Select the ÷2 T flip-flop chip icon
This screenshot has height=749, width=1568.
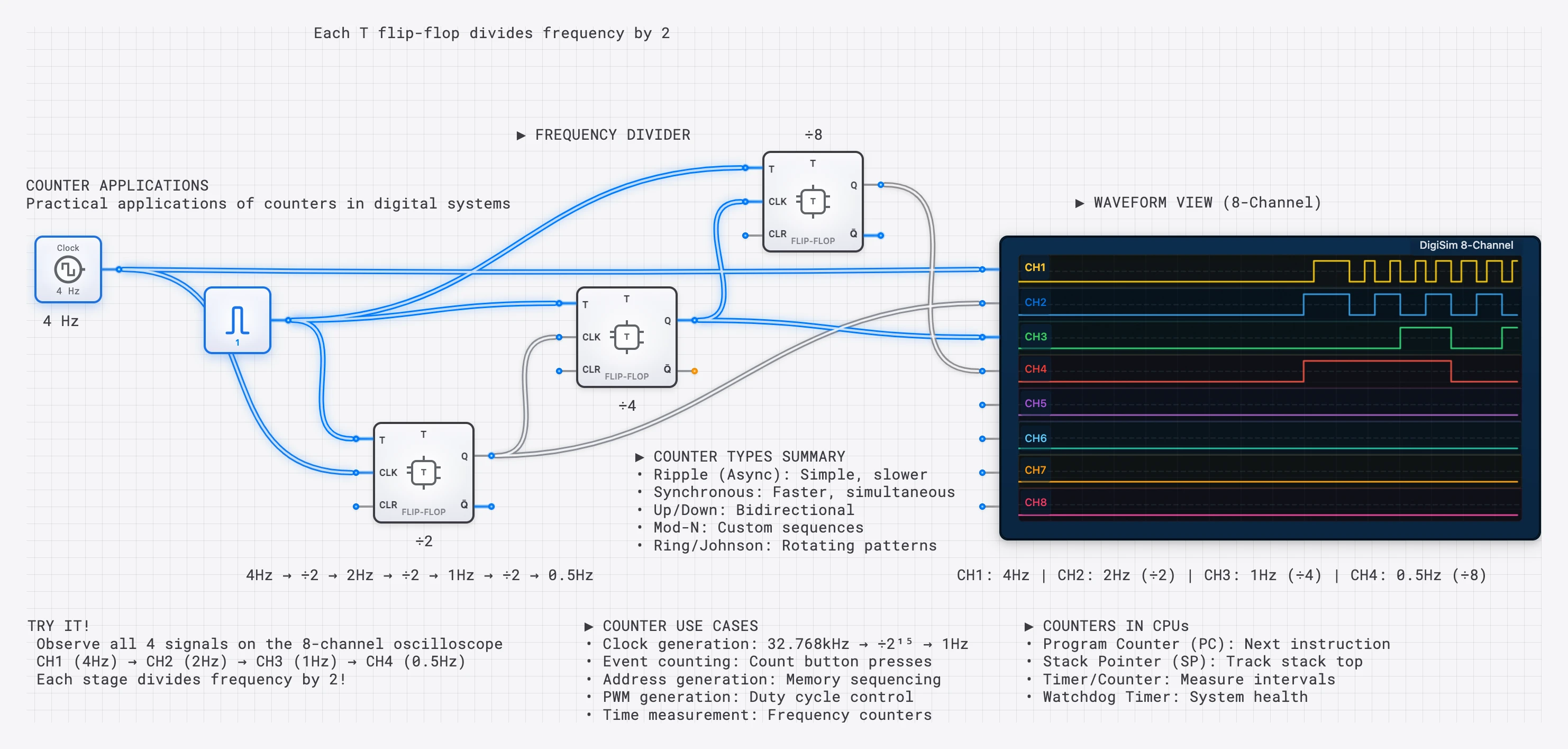424,473
